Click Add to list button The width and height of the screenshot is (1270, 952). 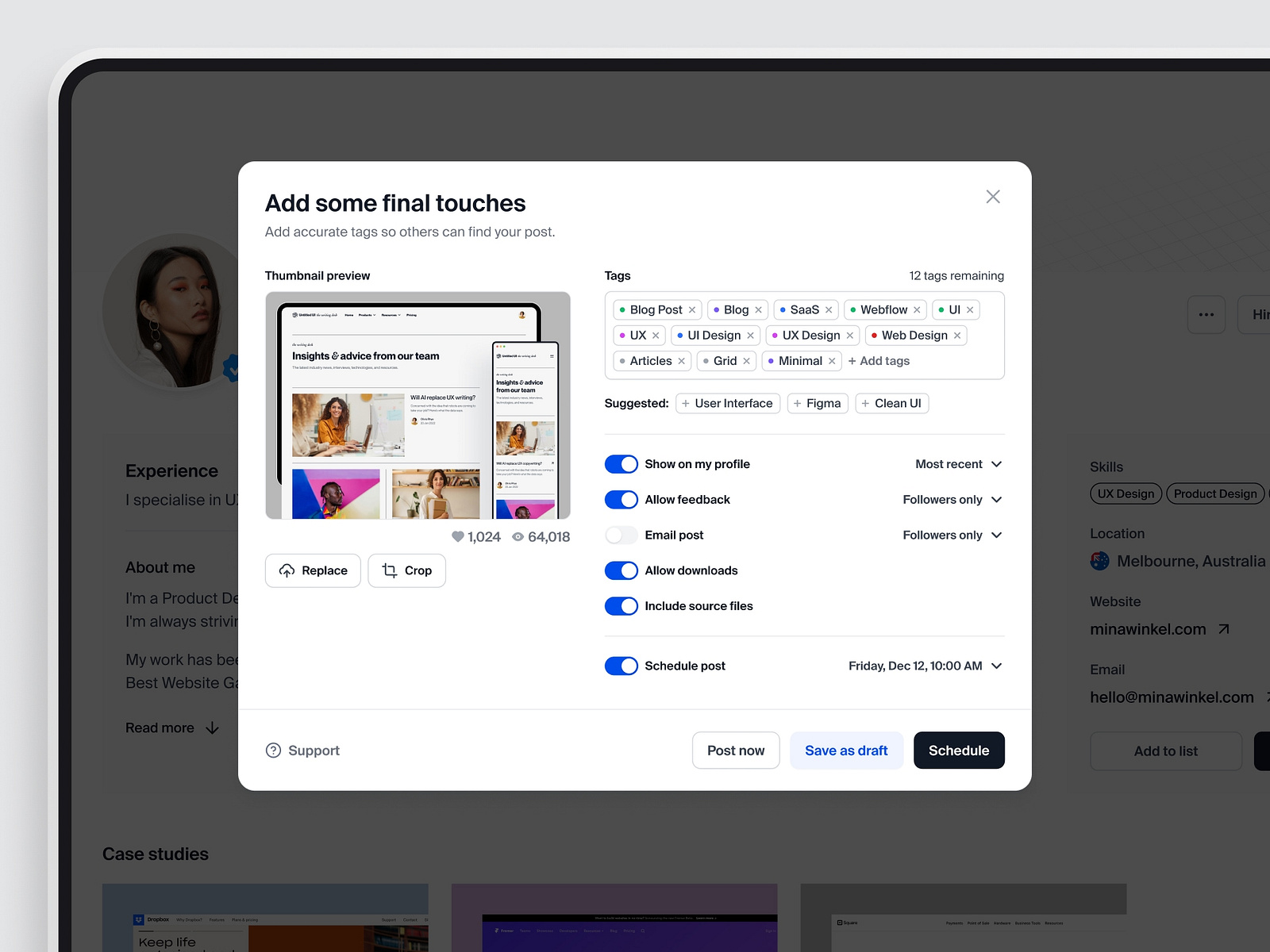coord(1166,751)
